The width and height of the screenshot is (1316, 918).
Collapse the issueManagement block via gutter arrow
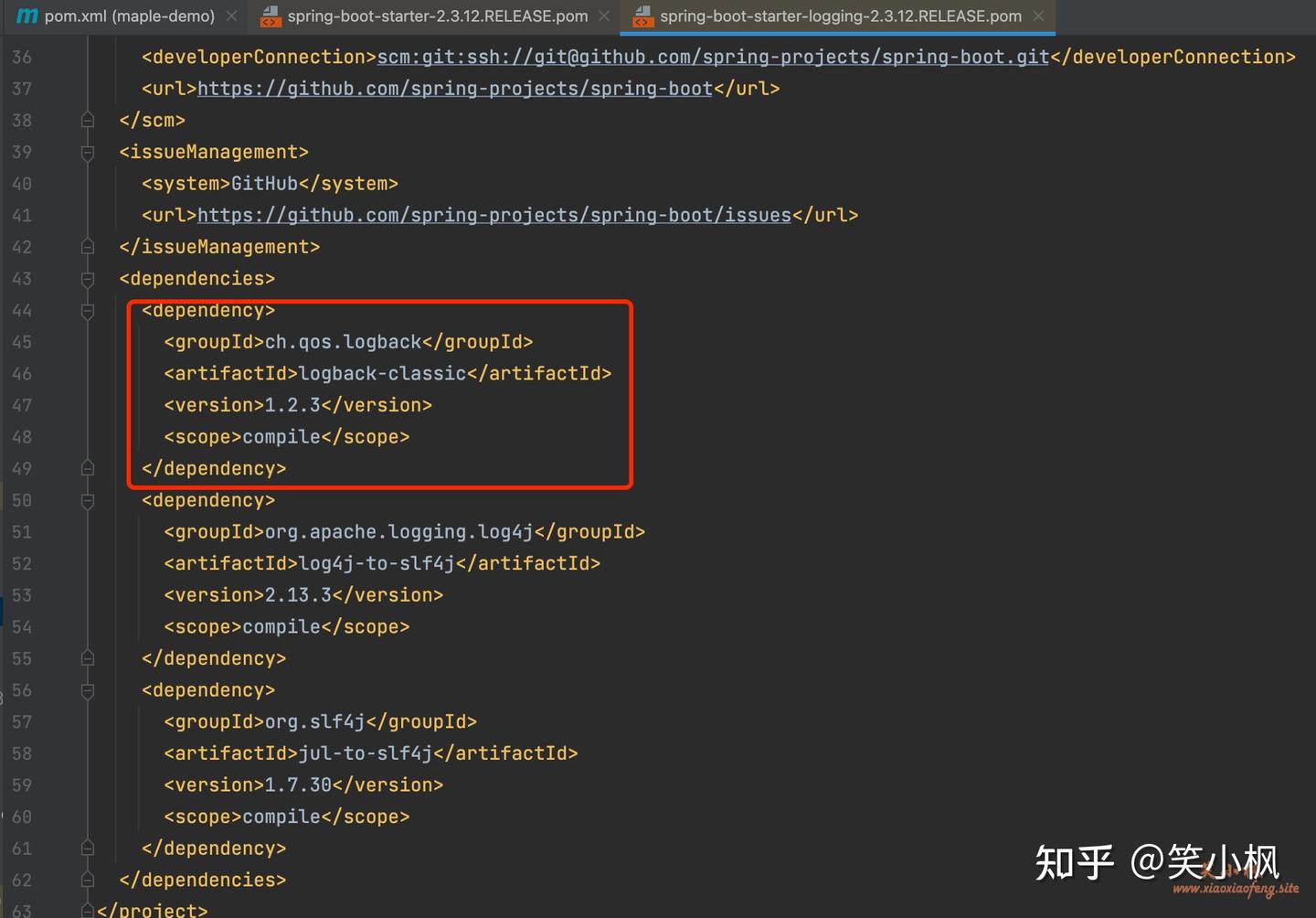(88, 152)
